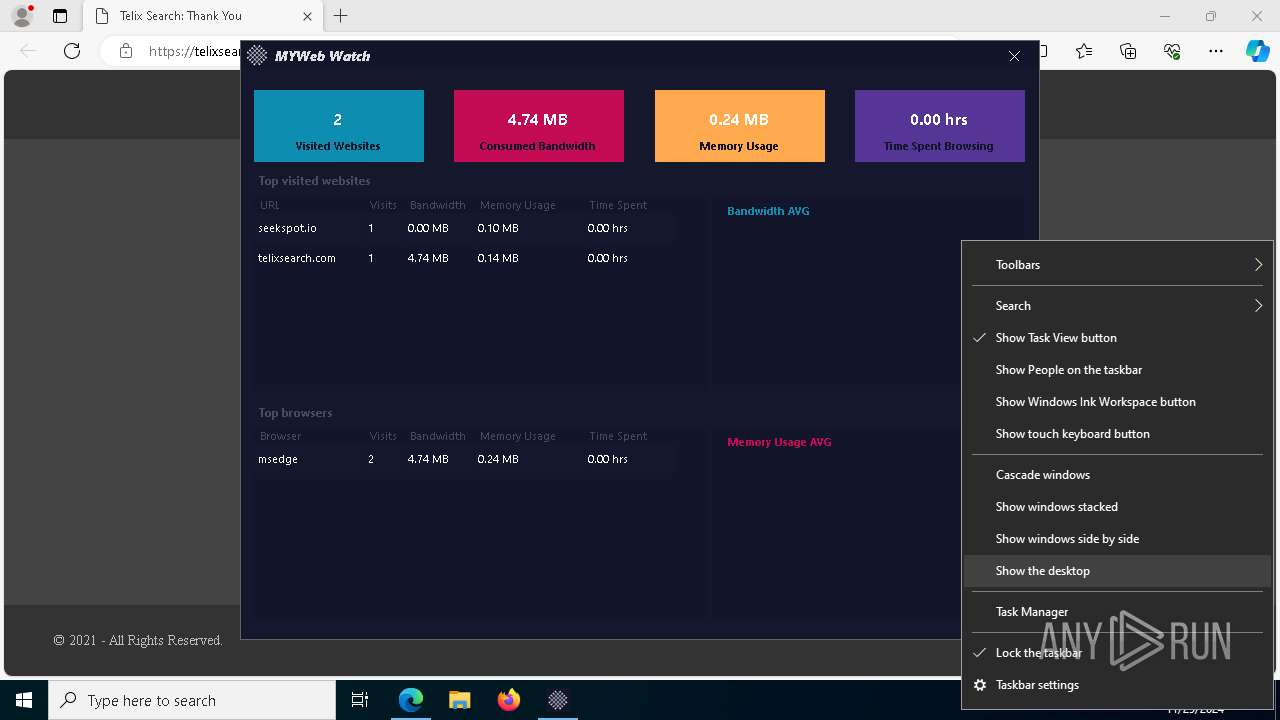Viewport: 1280px width, 720px height.
Task: Click telixsearch.com 0.14 MB memory value
Action: (x=498, y=258)
